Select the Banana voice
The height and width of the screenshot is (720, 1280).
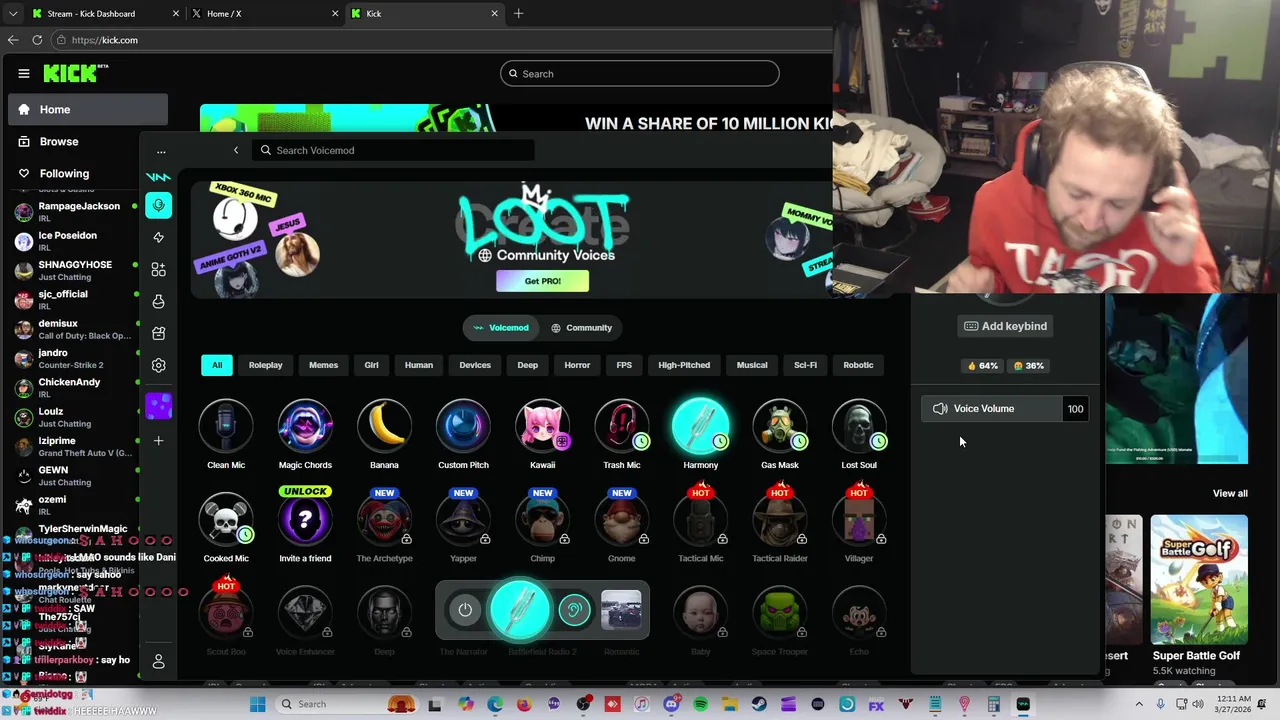click(384, 427)
